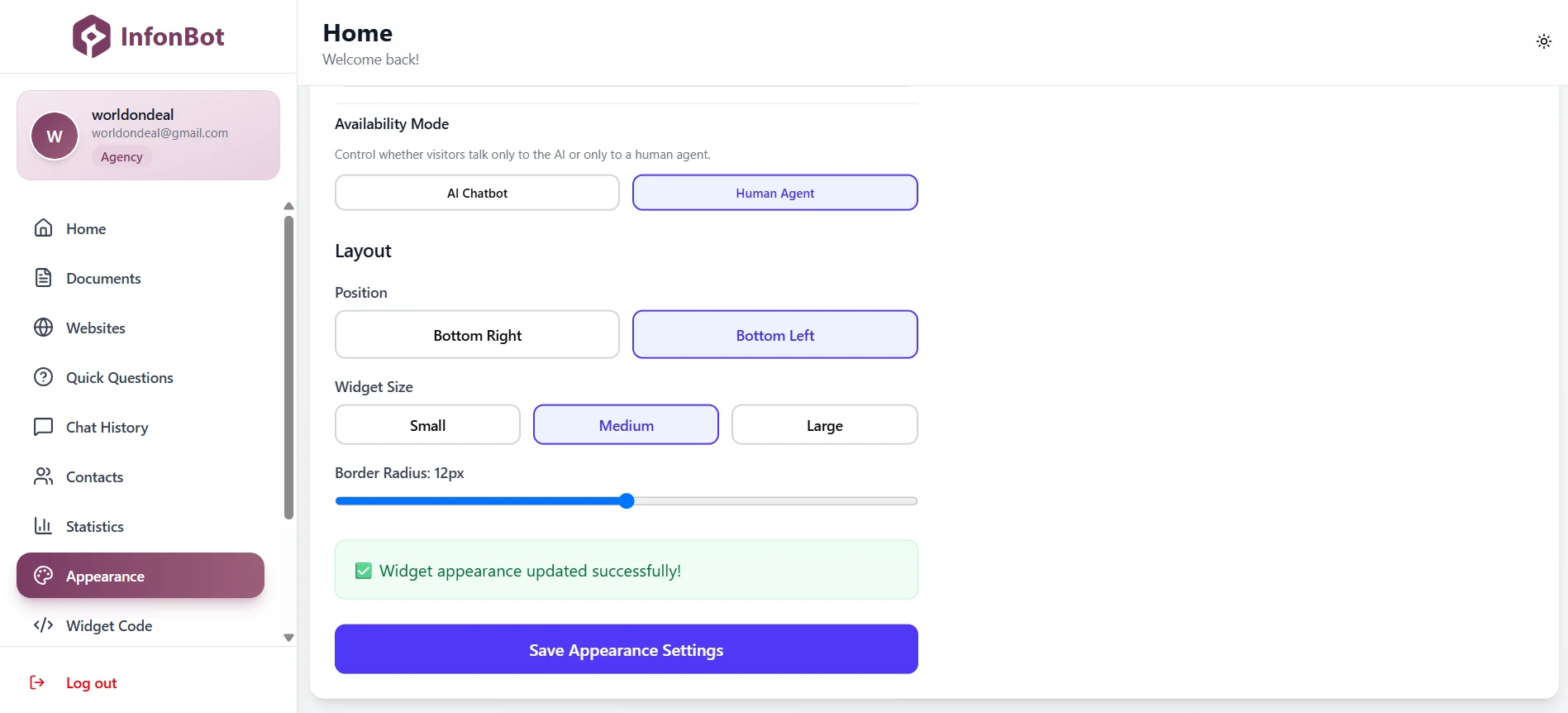
Task: Click the Log out link
Action: 91,683
